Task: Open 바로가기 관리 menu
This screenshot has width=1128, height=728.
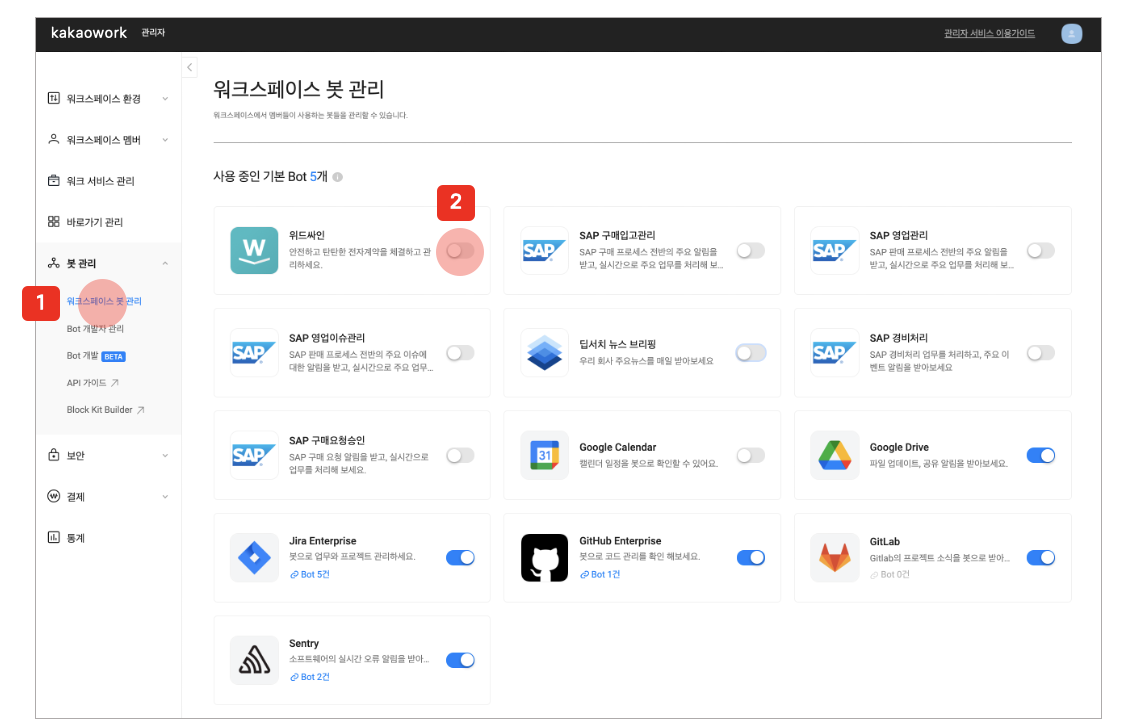Action: point(94,222)
